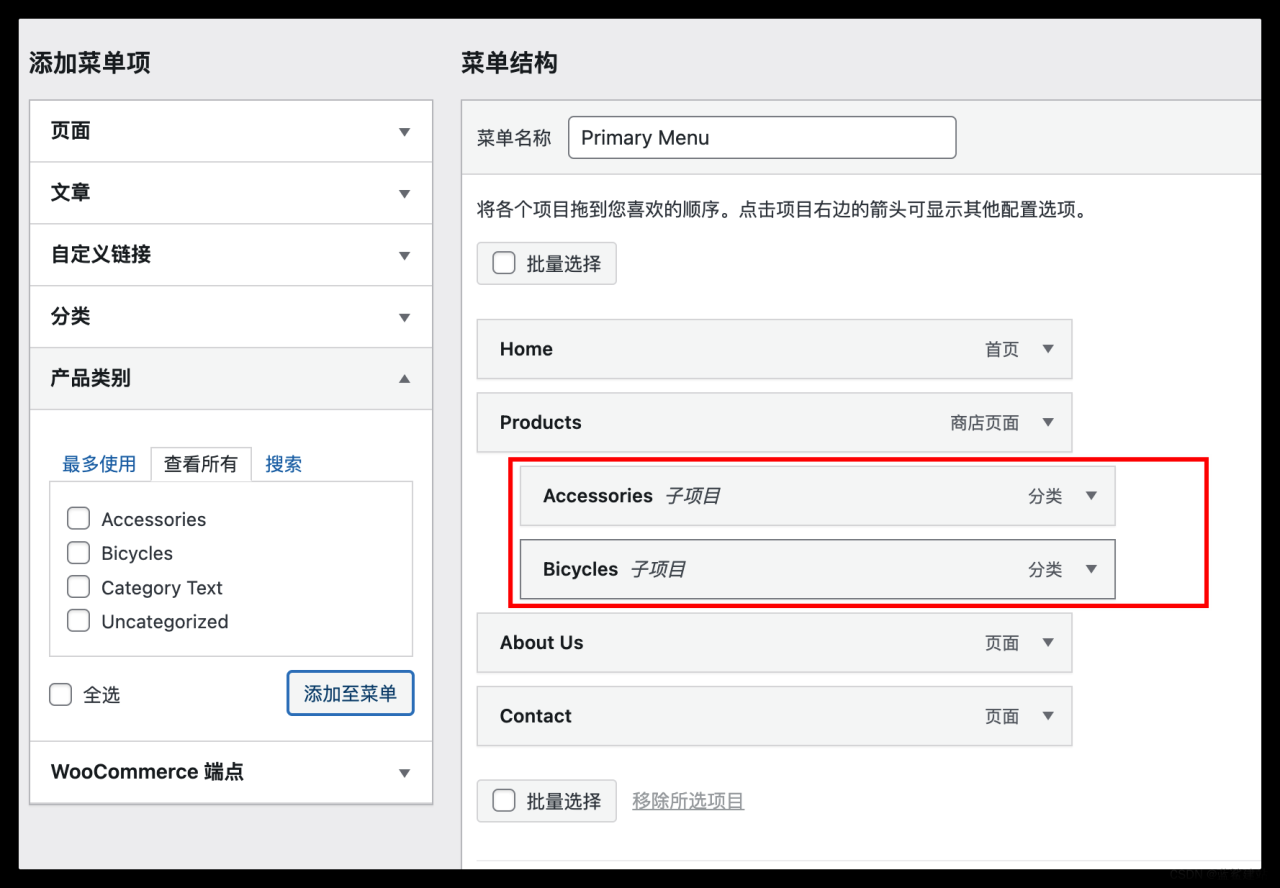
Task: Expand the 页面 panel arrow
Action: [404, 132]
